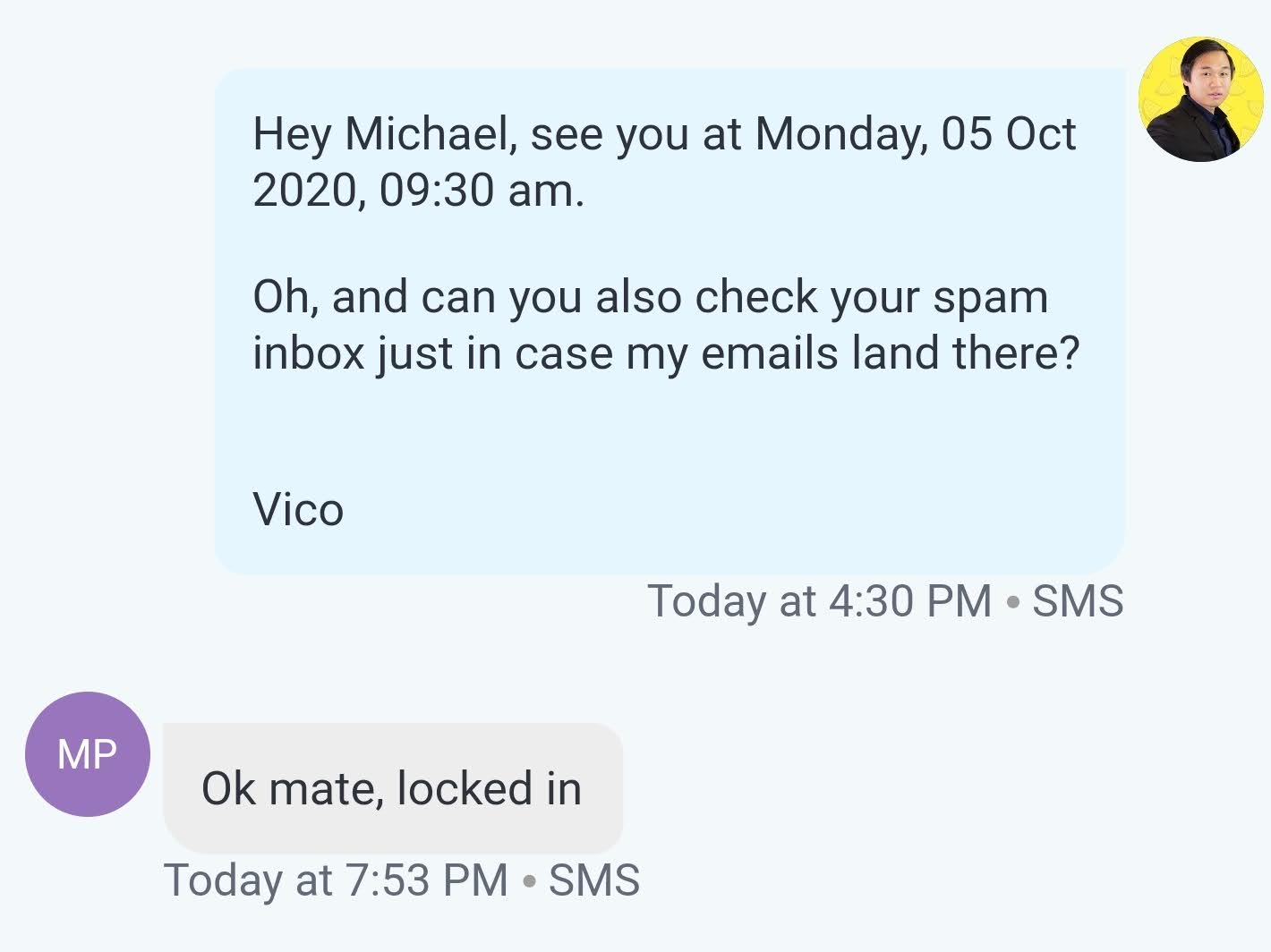Click the word "spam" in the message

tap(990, 297)
